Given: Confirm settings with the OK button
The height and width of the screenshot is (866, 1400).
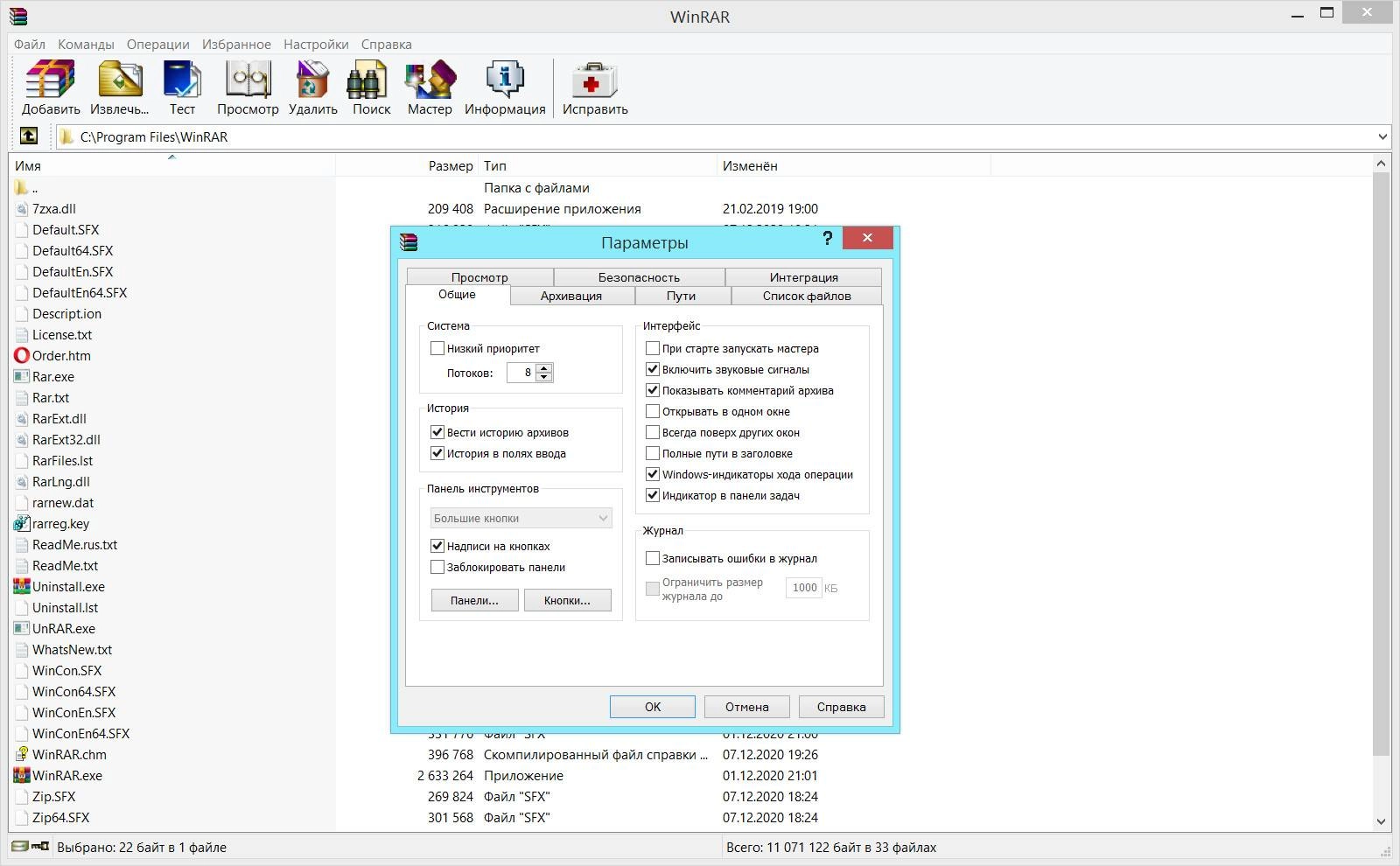Looking at the screenshot, I should point(653,707).
